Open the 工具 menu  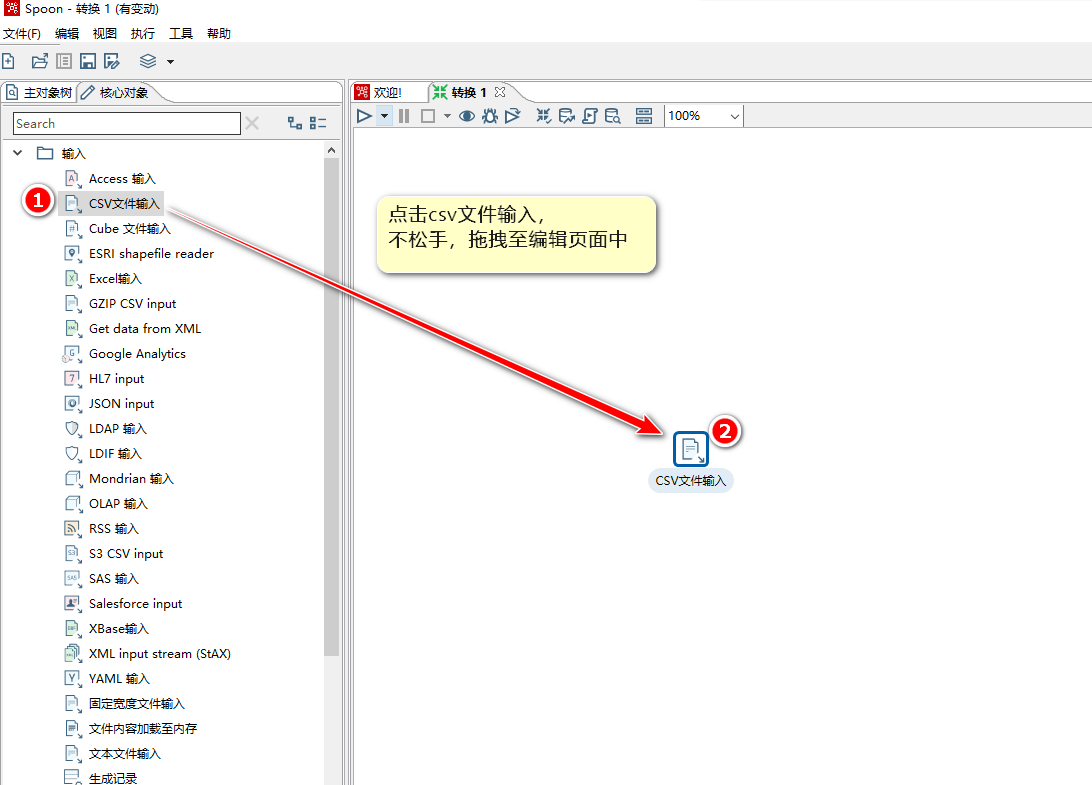181,33
